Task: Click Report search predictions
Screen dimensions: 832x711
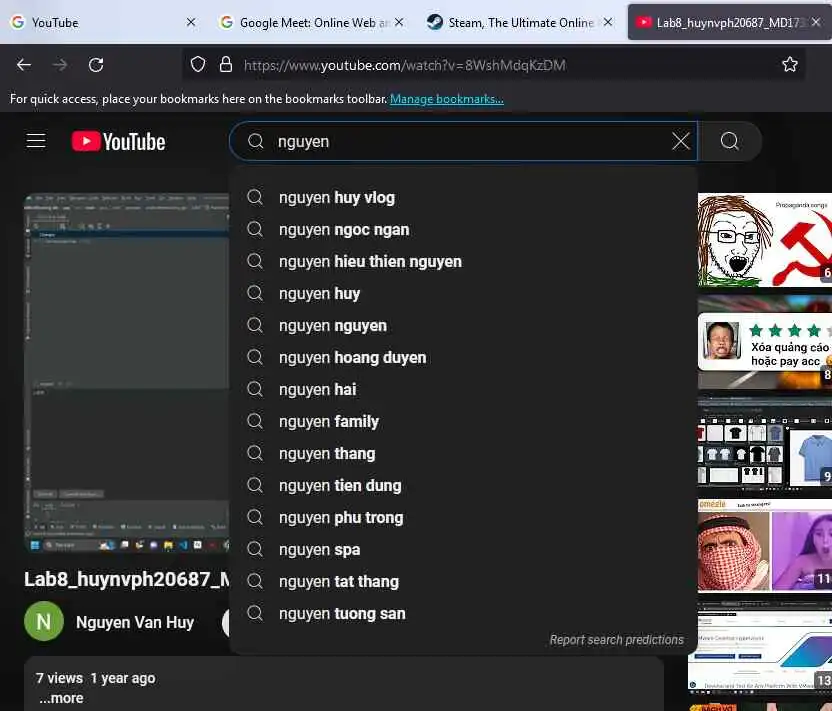Action: click(x=617, y=640)
